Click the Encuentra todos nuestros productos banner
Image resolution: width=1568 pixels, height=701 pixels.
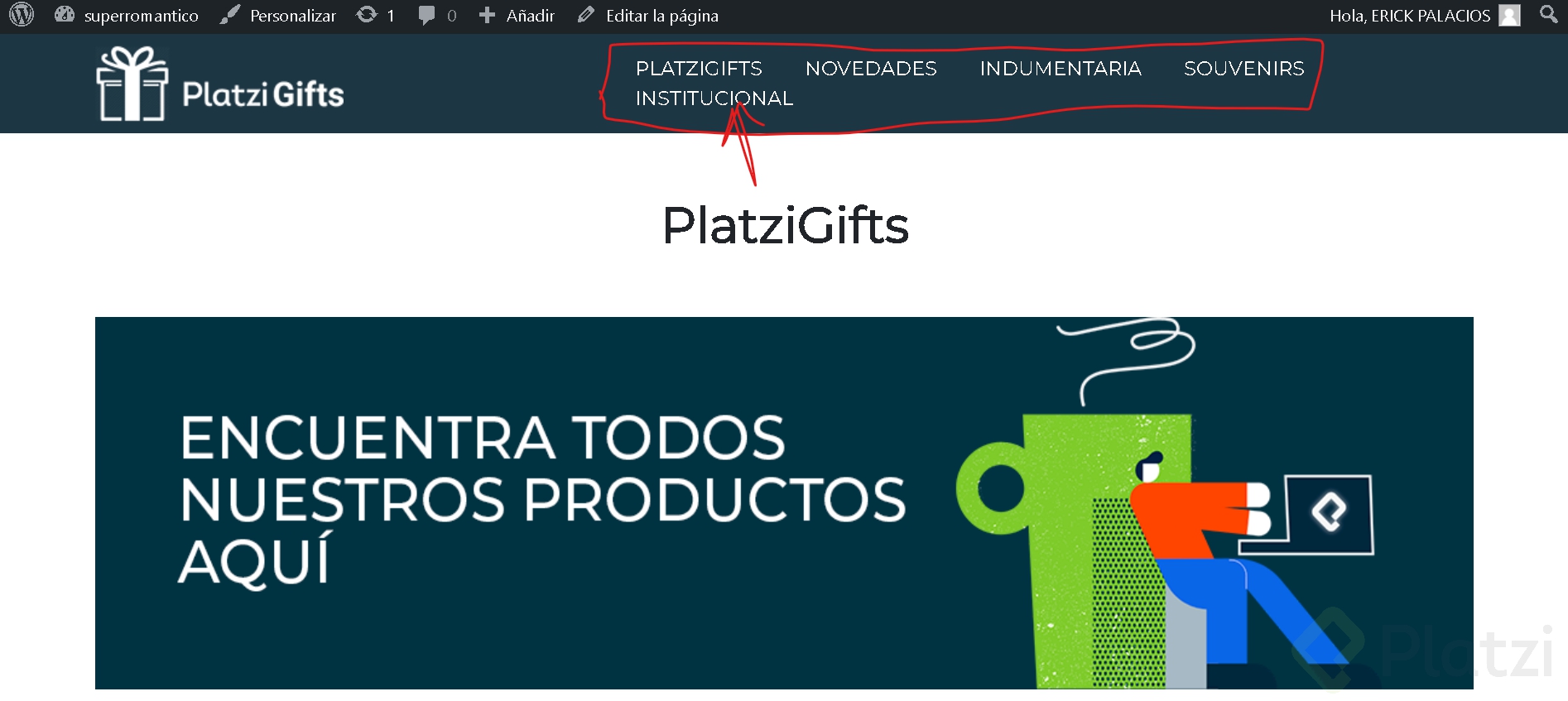coord(784,502)
